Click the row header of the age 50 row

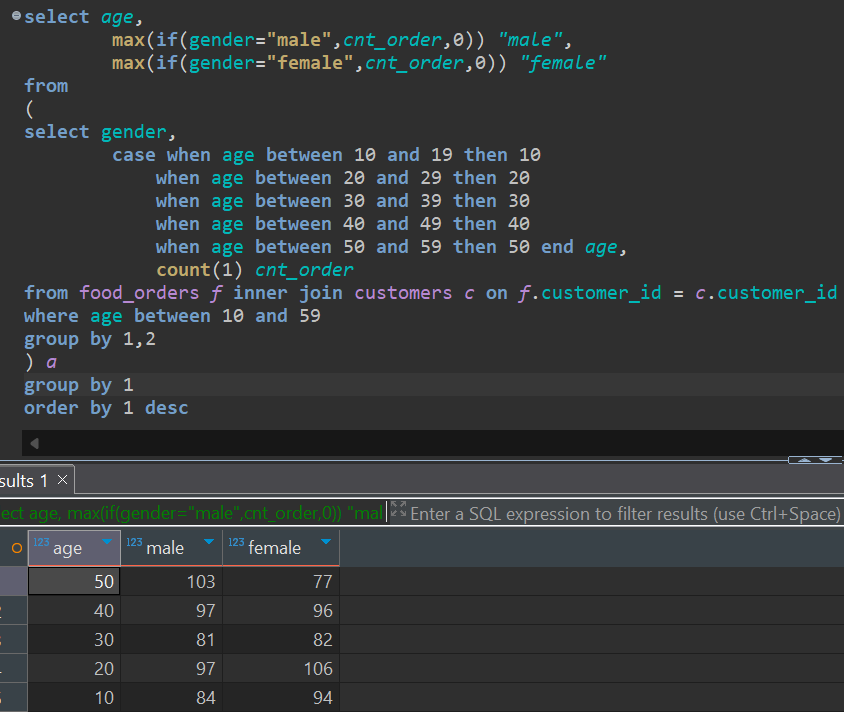point(13,581)
